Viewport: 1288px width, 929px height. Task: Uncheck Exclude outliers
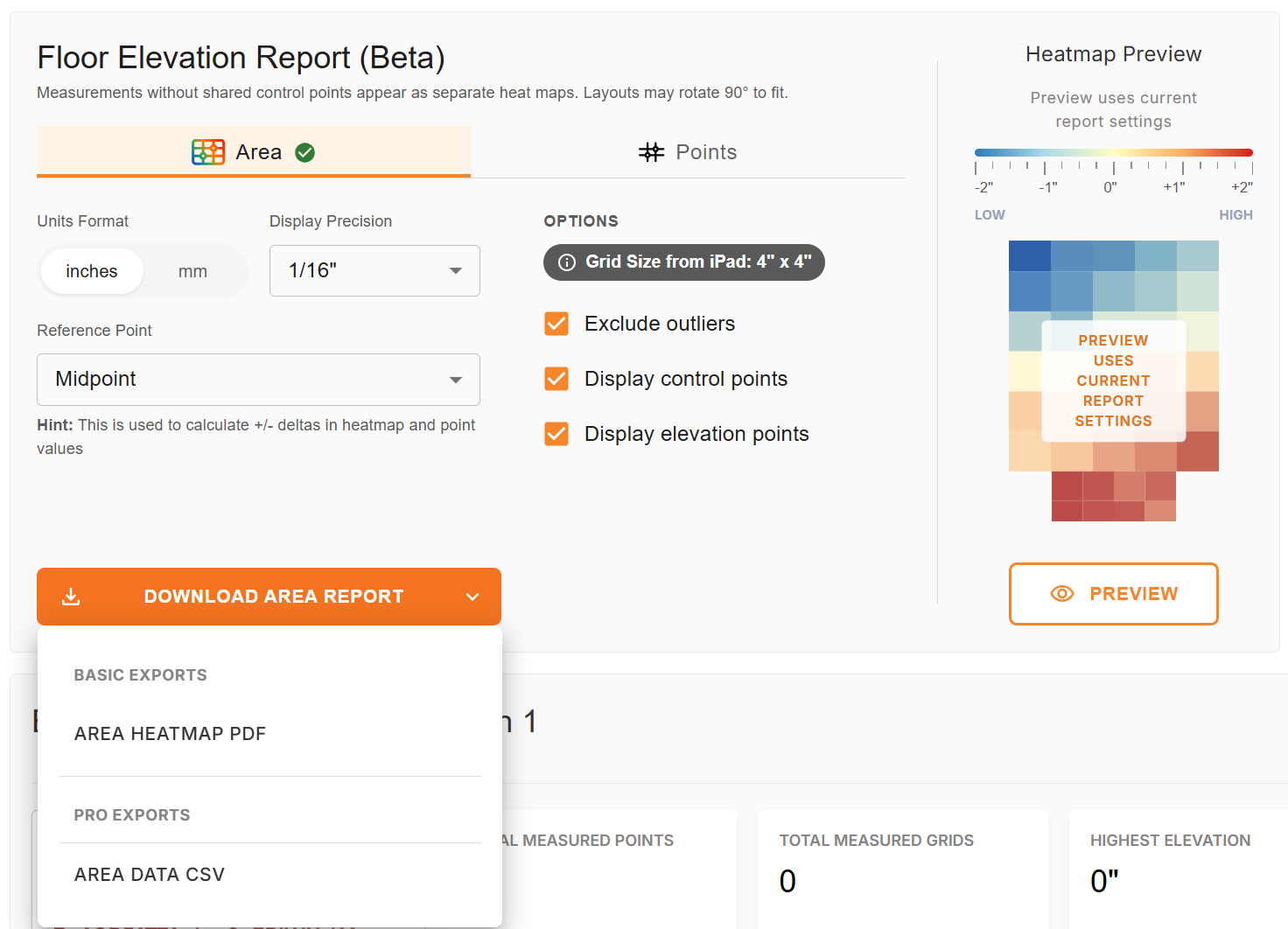[x=556, y=324]
